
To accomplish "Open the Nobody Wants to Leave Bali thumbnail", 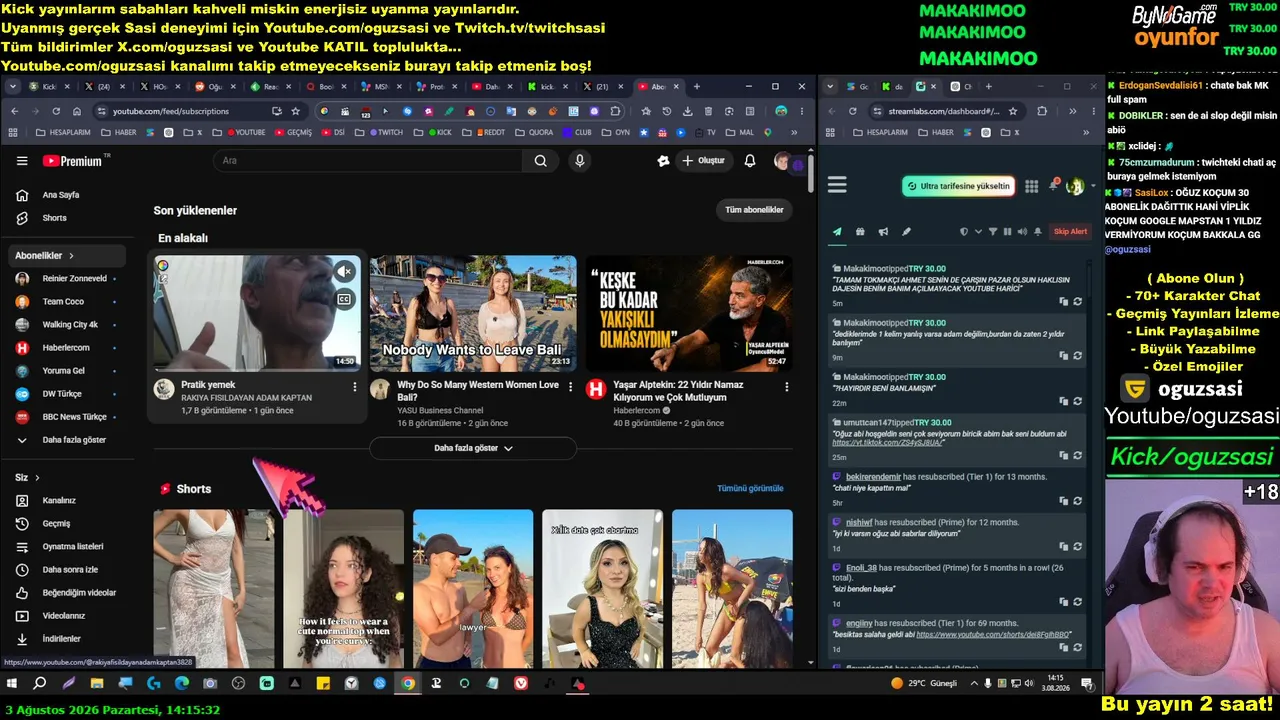I will point(473,313).
